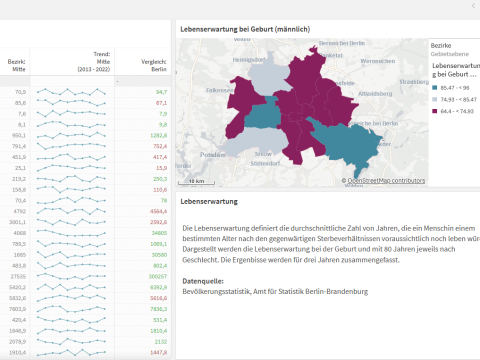480x360 pixels.
Task: Click the Mitte value 4792
Action: coord(20,211)
